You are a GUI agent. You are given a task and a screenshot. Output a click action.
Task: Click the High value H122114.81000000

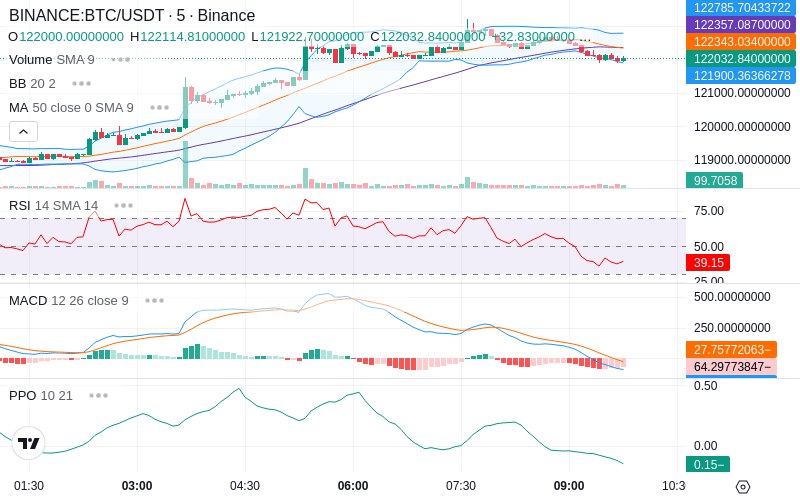187,37
